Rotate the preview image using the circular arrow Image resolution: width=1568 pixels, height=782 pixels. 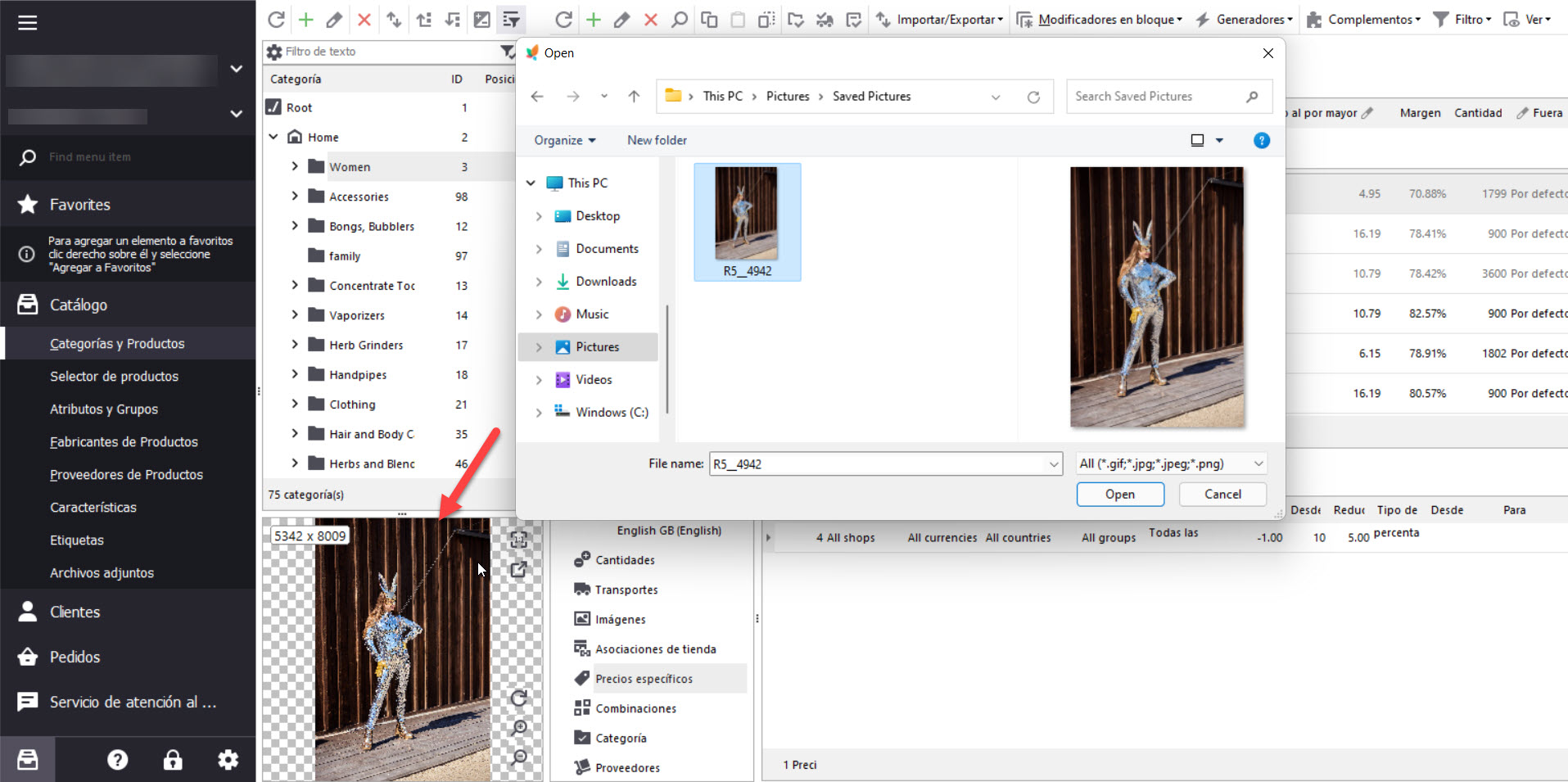click(x=519, y=698)
